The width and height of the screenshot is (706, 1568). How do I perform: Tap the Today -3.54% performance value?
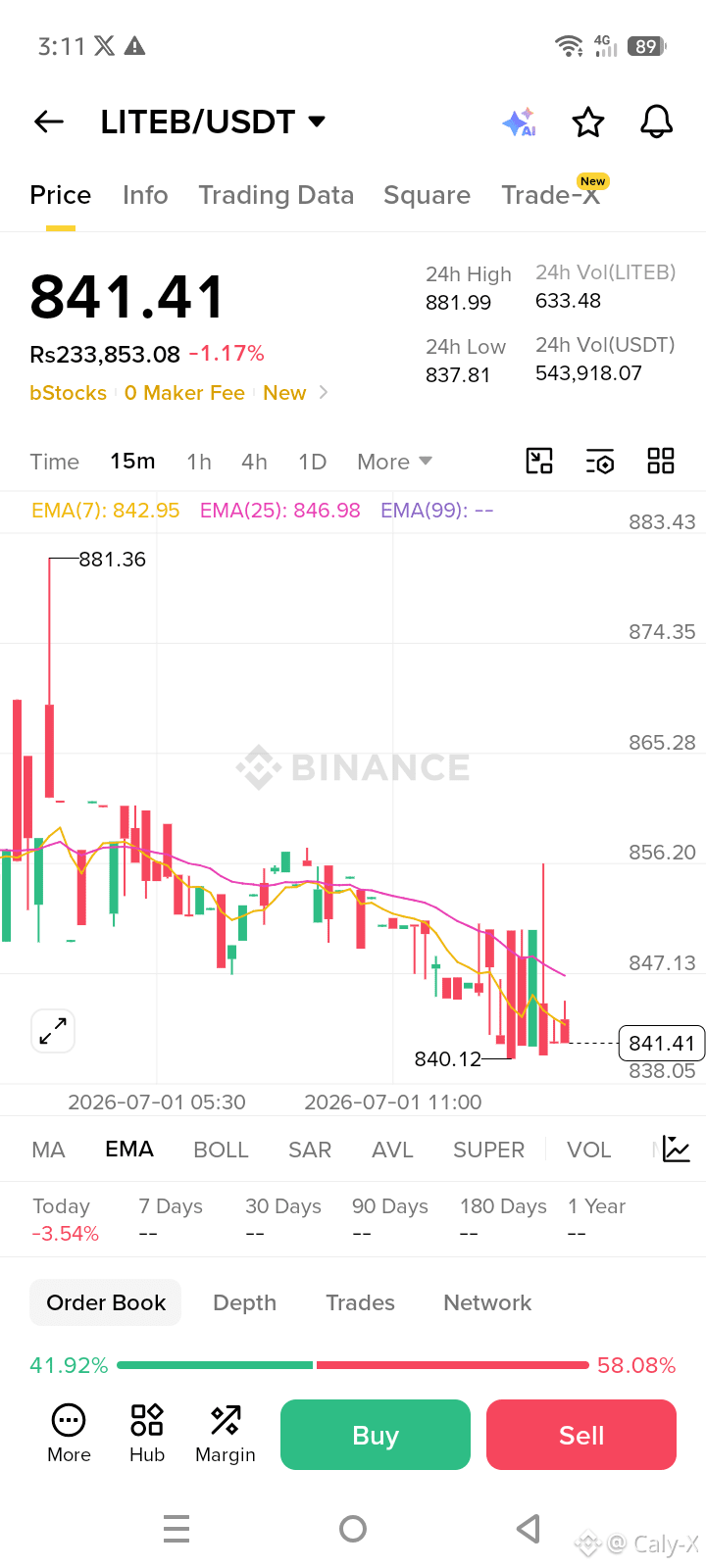pyautogui.click(x=66, y=1234)
